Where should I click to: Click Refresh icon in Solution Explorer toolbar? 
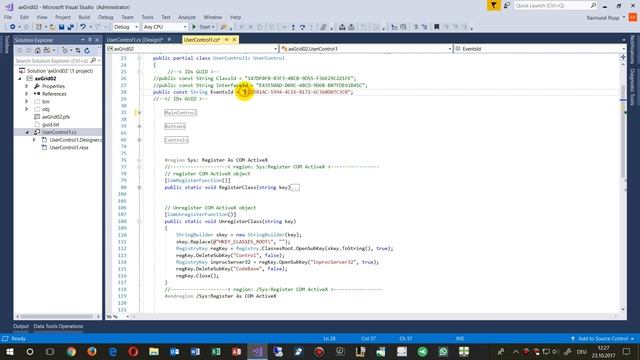click(87, 51)
